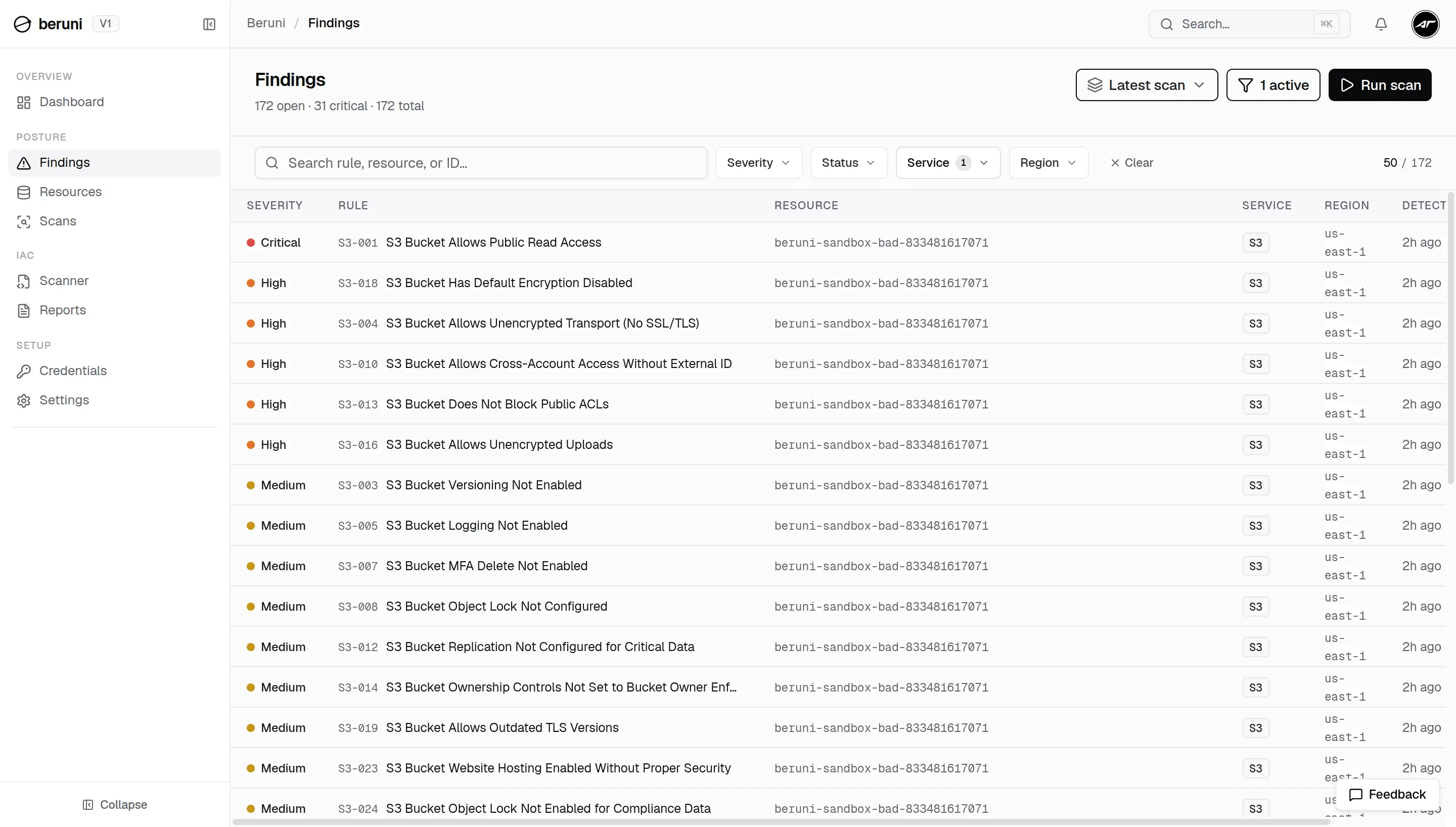Clear the active filters

[x=1132, y=163]
